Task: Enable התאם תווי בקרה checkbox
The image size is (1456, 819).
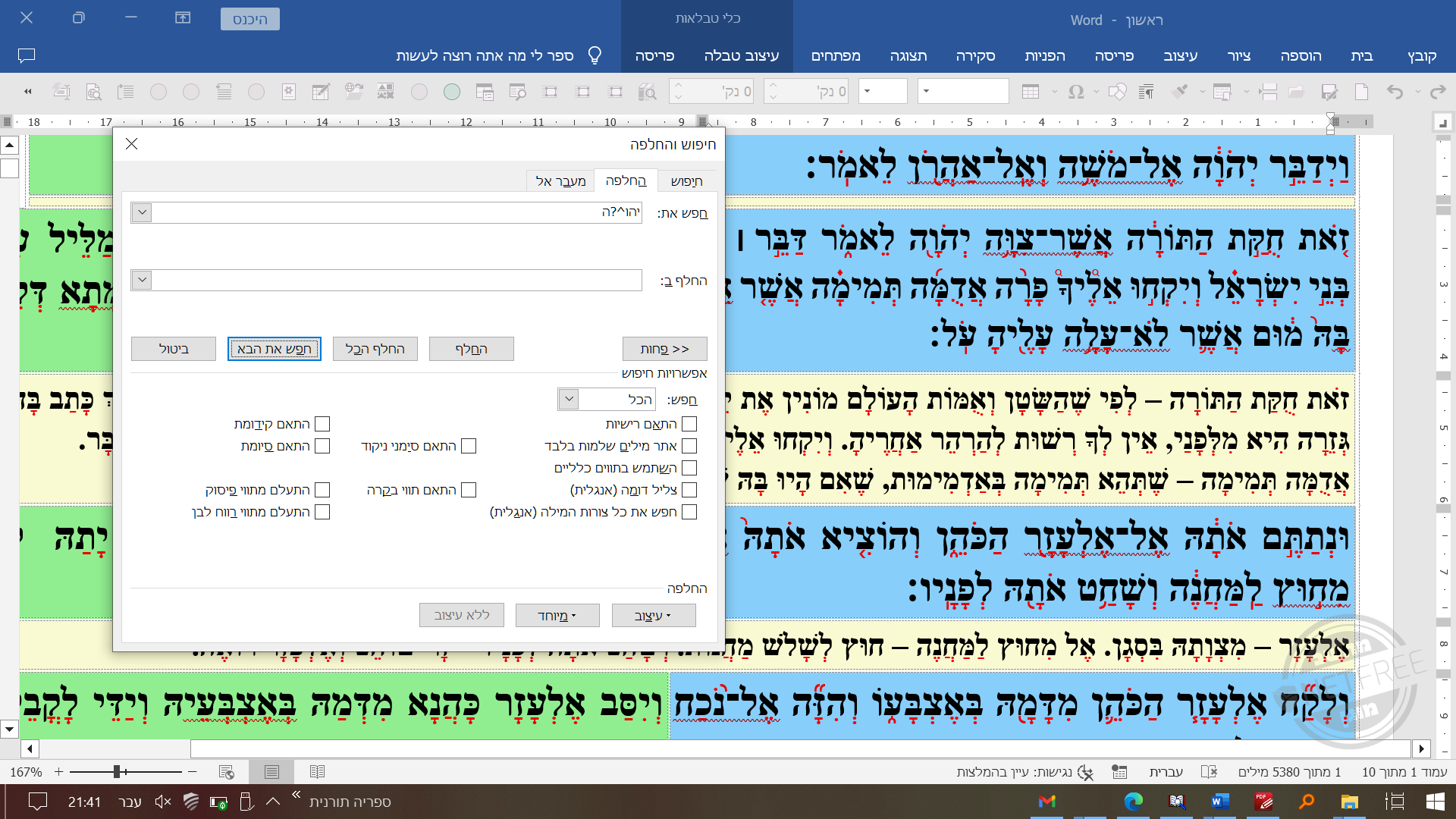Action: pyautogui.click(x=469, y=490)
